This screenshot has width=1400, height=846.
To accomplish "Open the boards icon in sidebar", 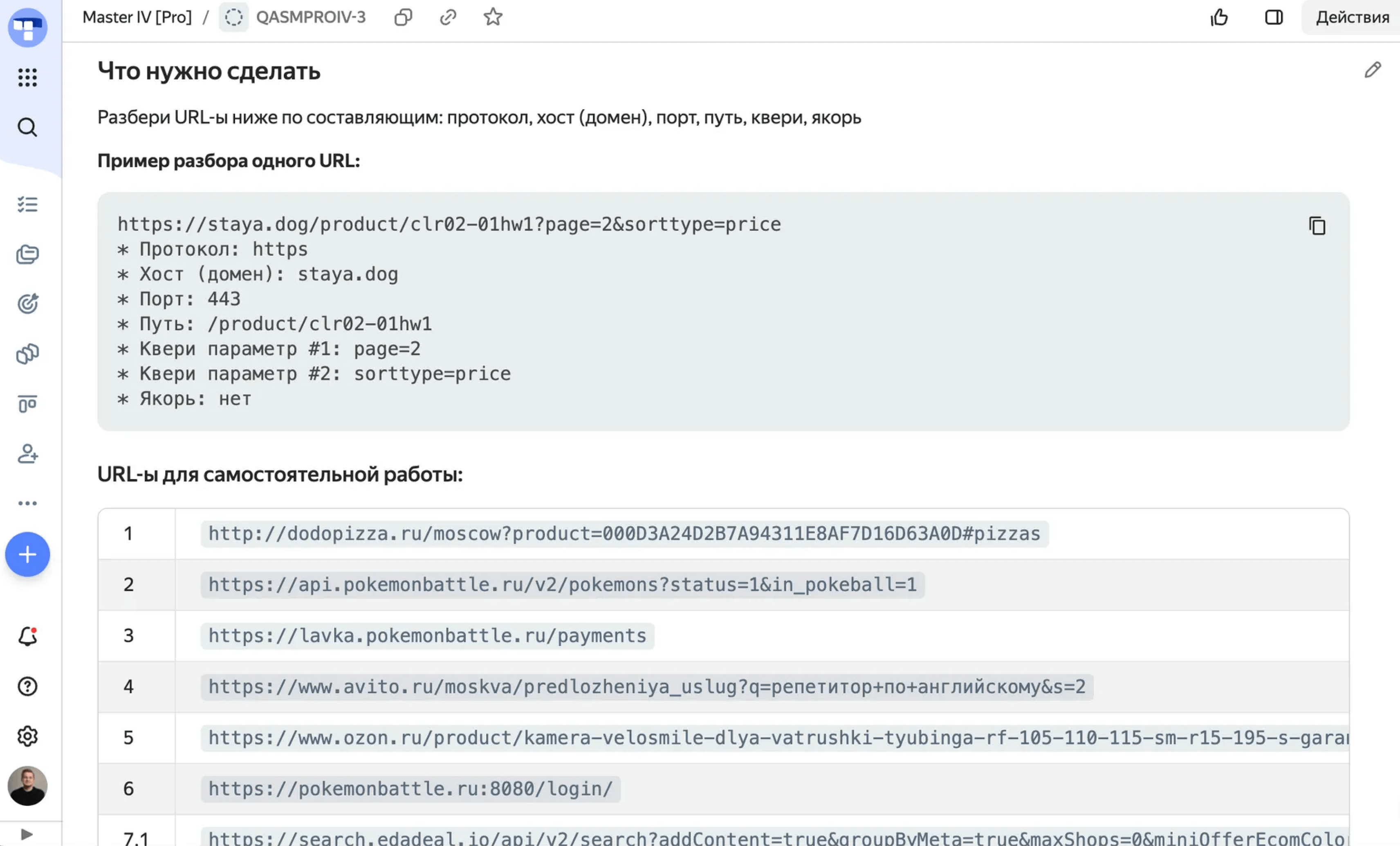I will pos(27,404).
